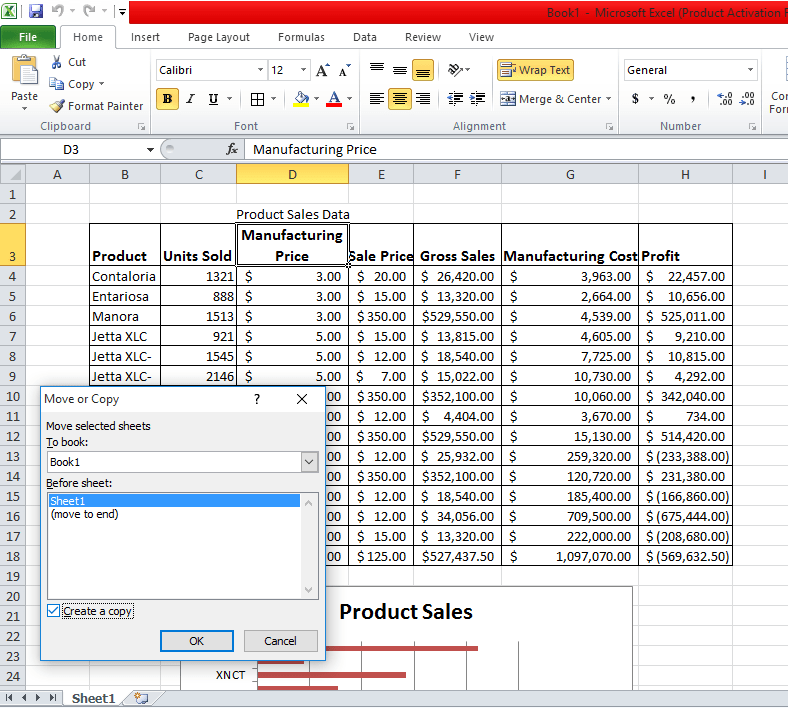788x708 pixels.
Task: Click Increase Decimal icon
Action: (x=724, y=99)
